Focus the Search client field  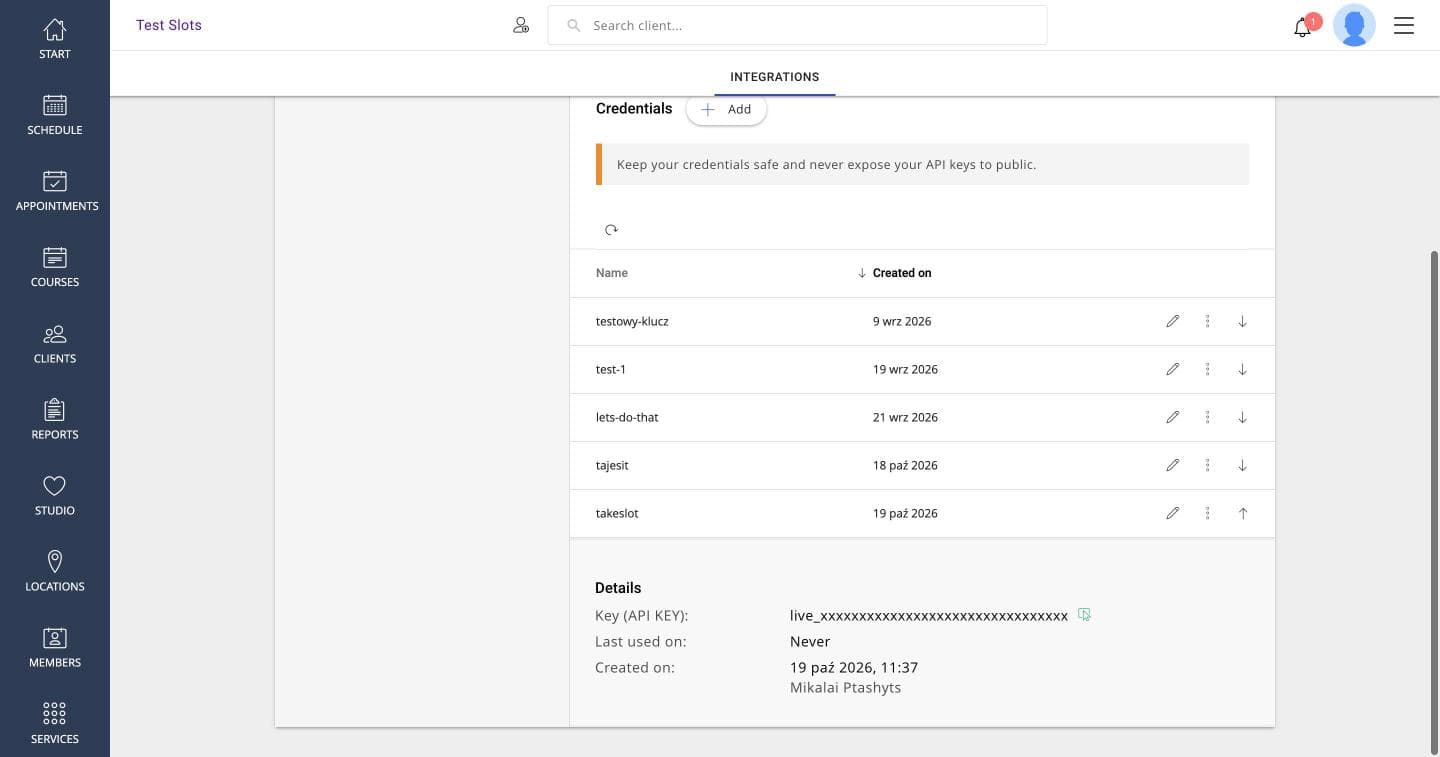tap(797, 25)
